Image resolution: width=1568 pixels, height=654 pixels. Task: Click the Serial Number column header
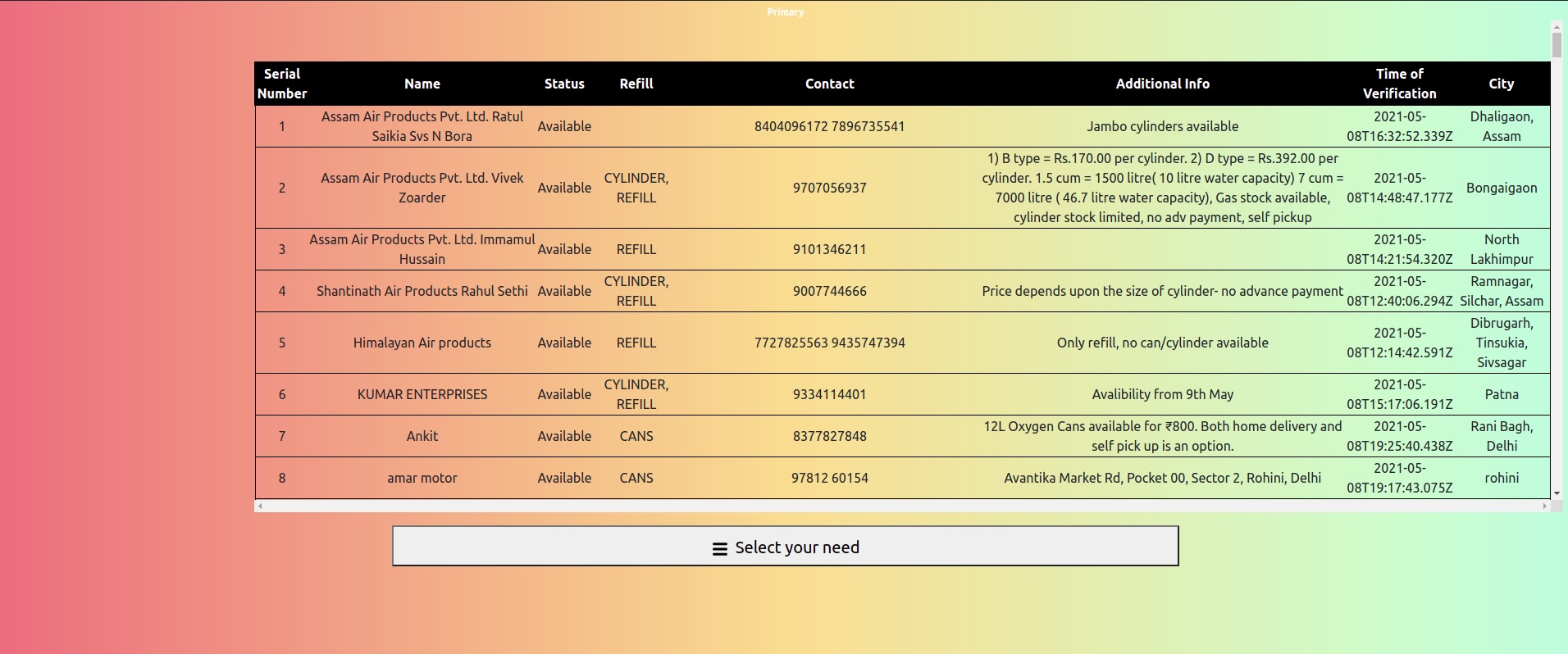pos(282,84)
